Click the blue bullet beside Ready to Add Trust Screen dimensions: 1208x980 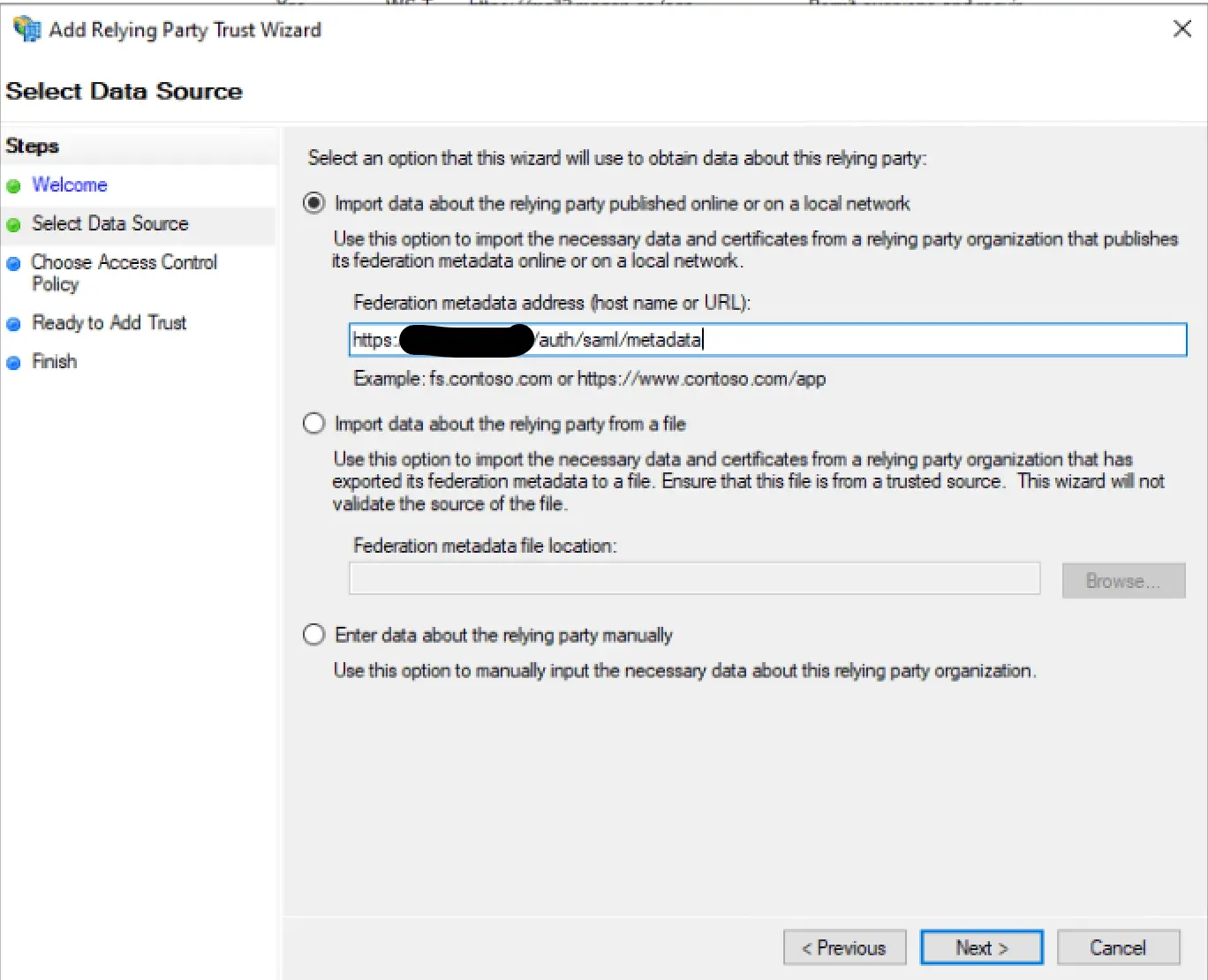[x=13, y=324]
